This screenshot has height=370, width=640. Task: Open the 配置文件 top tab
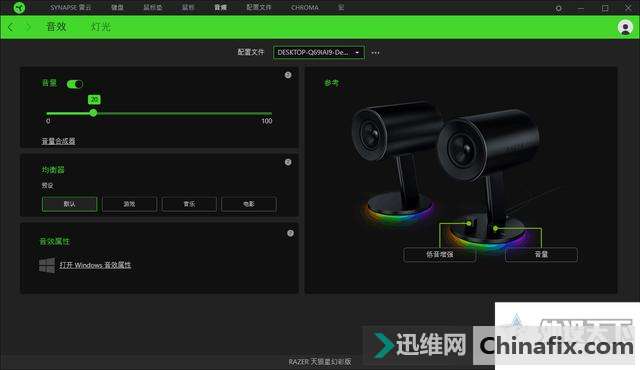pyautogui.click(x=259, y=7)
